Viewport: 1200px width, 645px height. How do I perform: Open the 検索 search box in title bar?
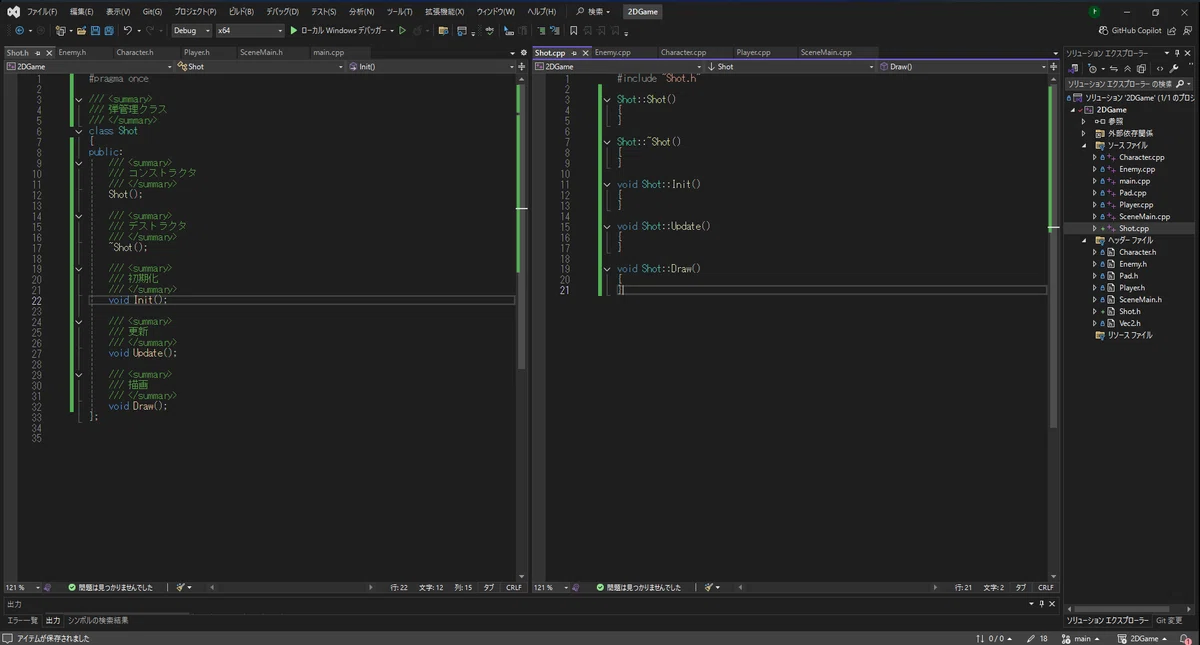tap(593, 12)
